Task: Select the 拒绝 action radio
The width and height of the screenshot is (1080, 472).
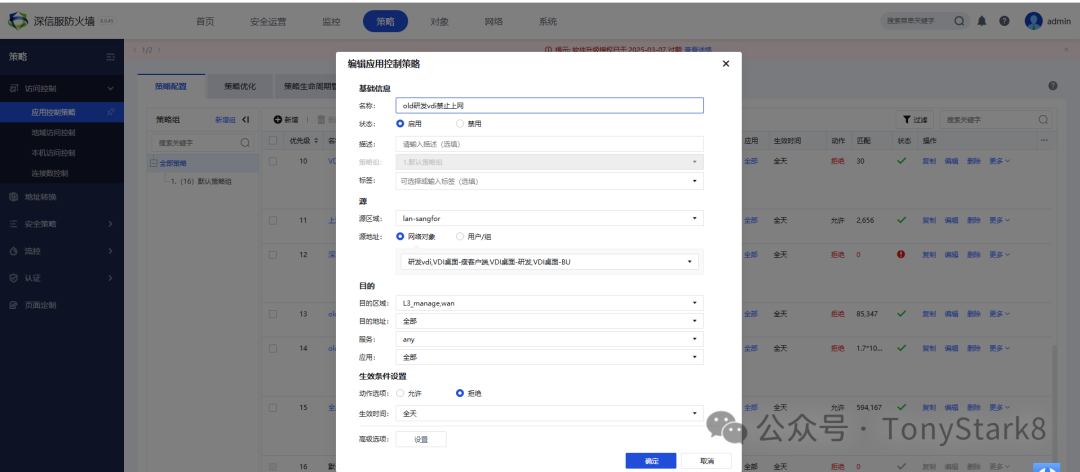Action: pyautogui.click(x=460, y=393)
